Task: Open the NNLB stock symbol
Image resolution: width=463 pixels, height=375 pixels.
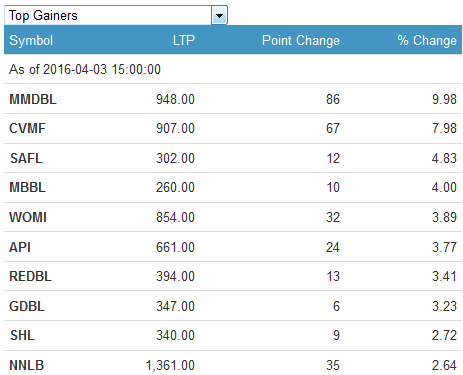Action: (x=27, y=365)
